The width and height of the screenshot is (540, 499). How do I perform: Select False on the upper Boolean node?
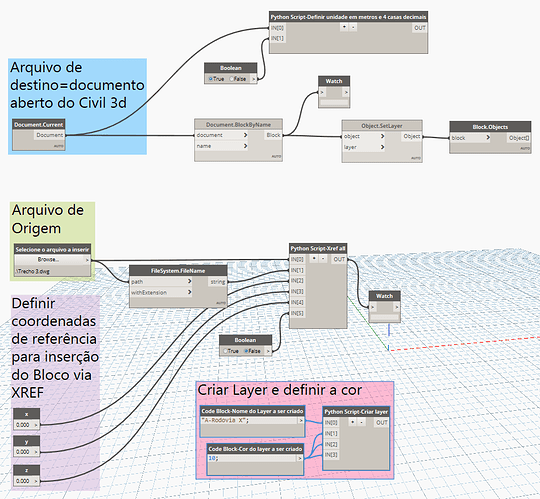pos(238,79)
